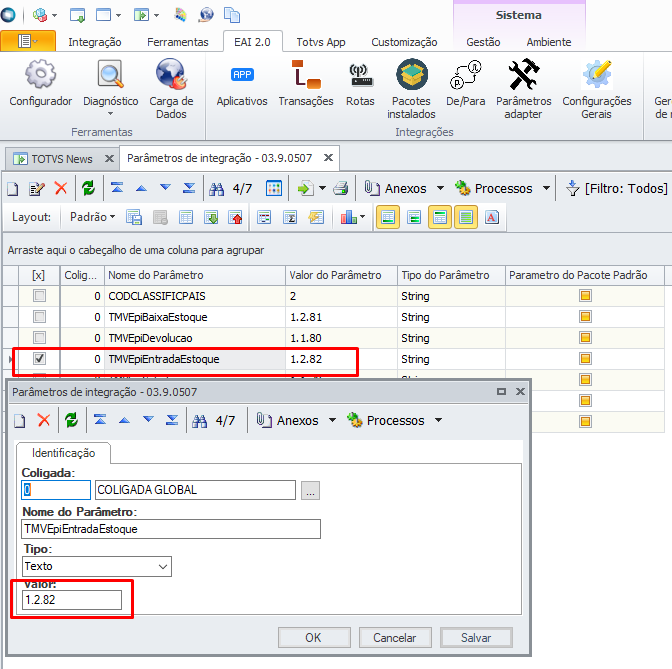Check the CODCLASSIFICPAIS row checkbox
Screen dimensions: 672x669
click(x=39, y=296)
